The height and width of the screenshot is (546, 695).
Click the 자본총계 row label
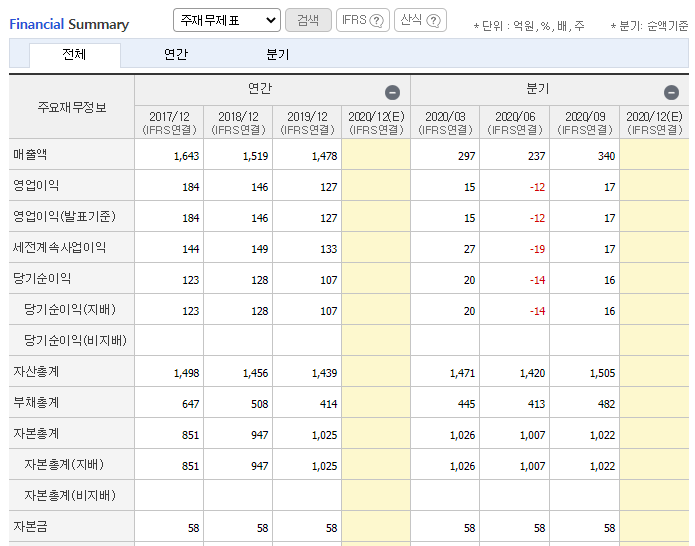click(x=36, y=433)
